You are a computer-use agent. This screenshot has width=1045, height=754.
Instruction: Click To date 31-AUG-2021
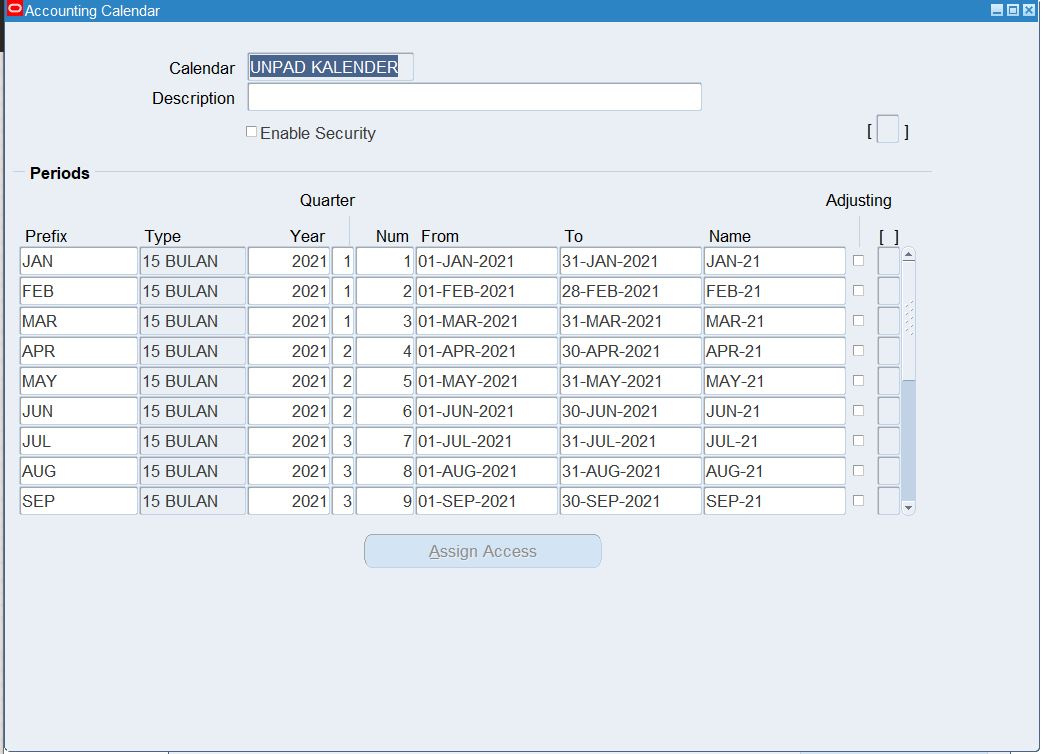point(630,471)
